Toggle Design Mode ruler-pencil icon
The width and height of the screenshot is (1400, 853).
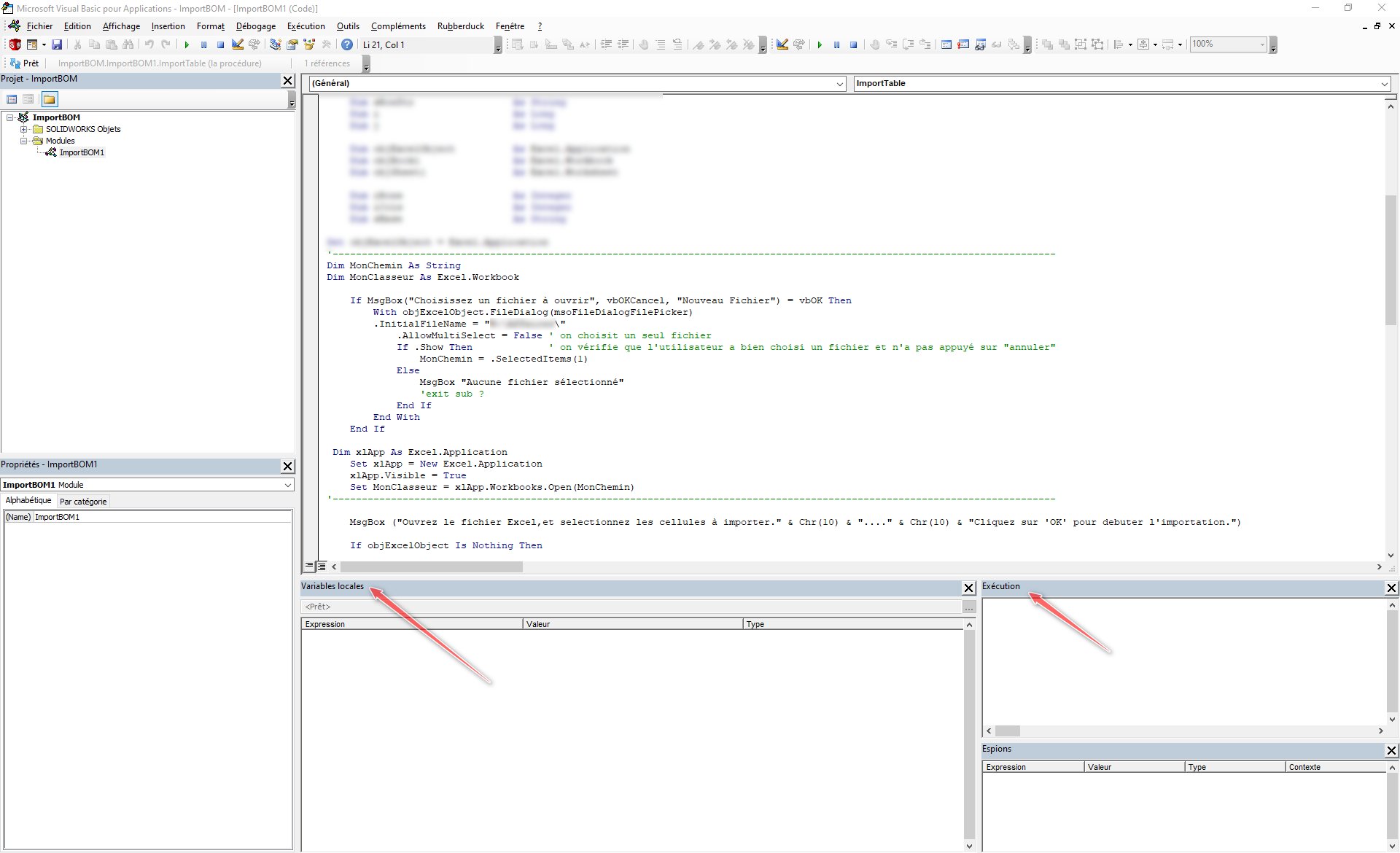[238, 44]
